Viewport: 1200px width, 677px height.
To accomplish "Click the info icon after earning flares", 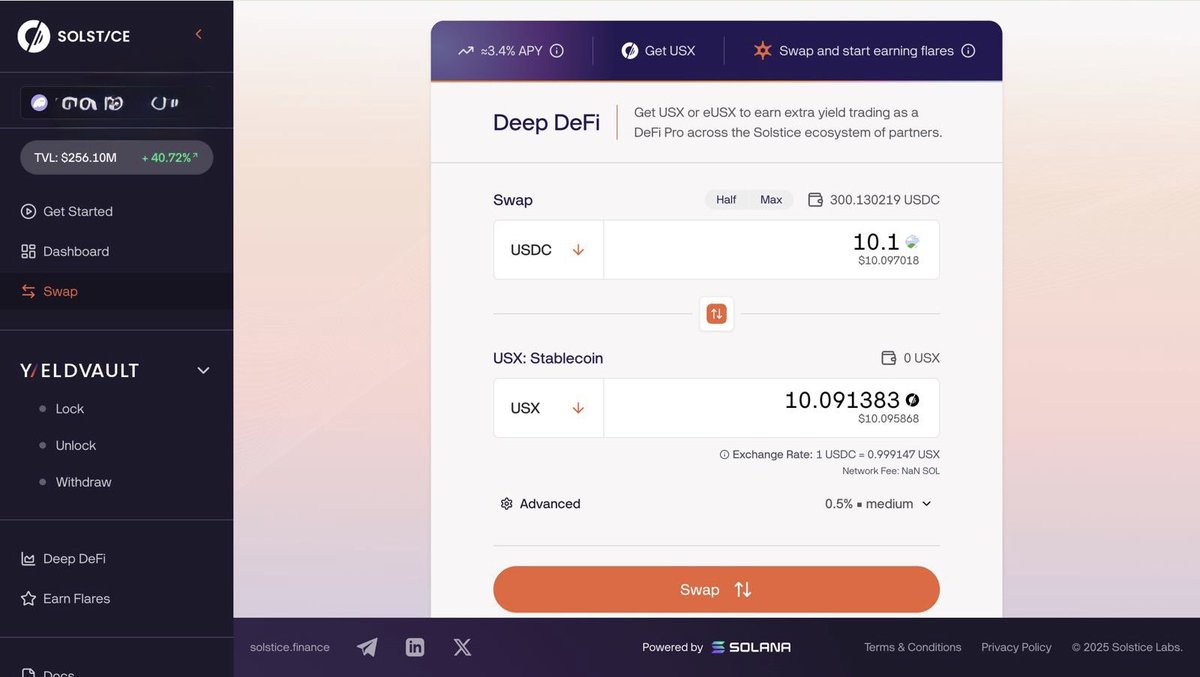I will 968,50.
